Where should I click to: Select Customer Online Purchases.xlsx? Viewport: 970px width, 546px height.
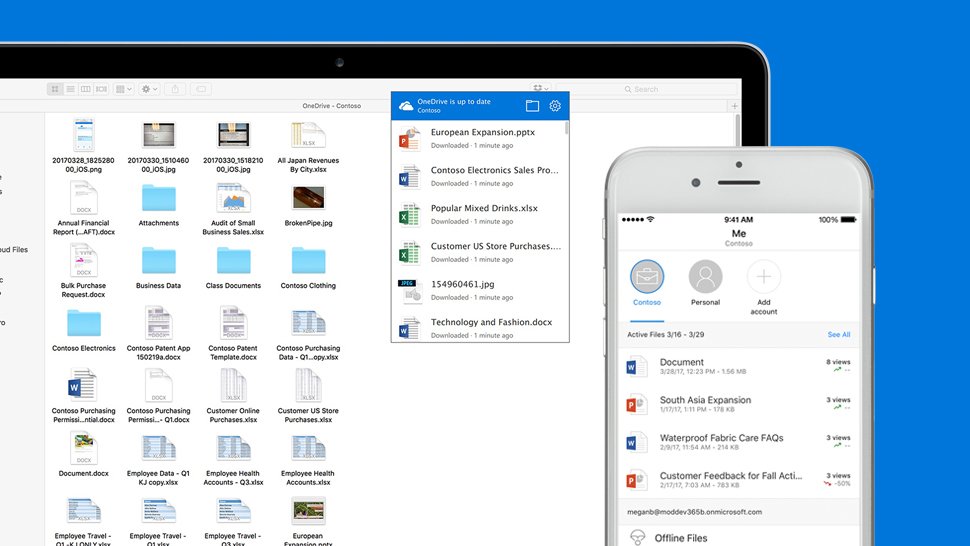[x=233, y=396]
